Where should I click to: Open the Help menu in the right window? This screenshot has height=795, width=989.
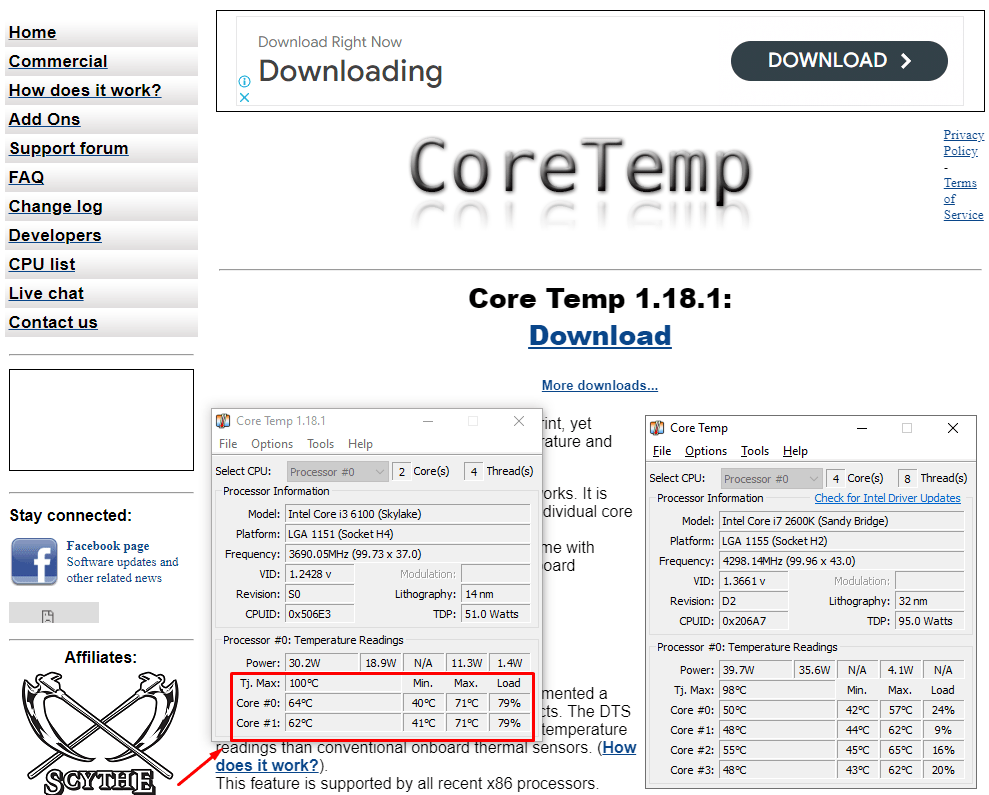pyautogui.click(x=795, y=450)
